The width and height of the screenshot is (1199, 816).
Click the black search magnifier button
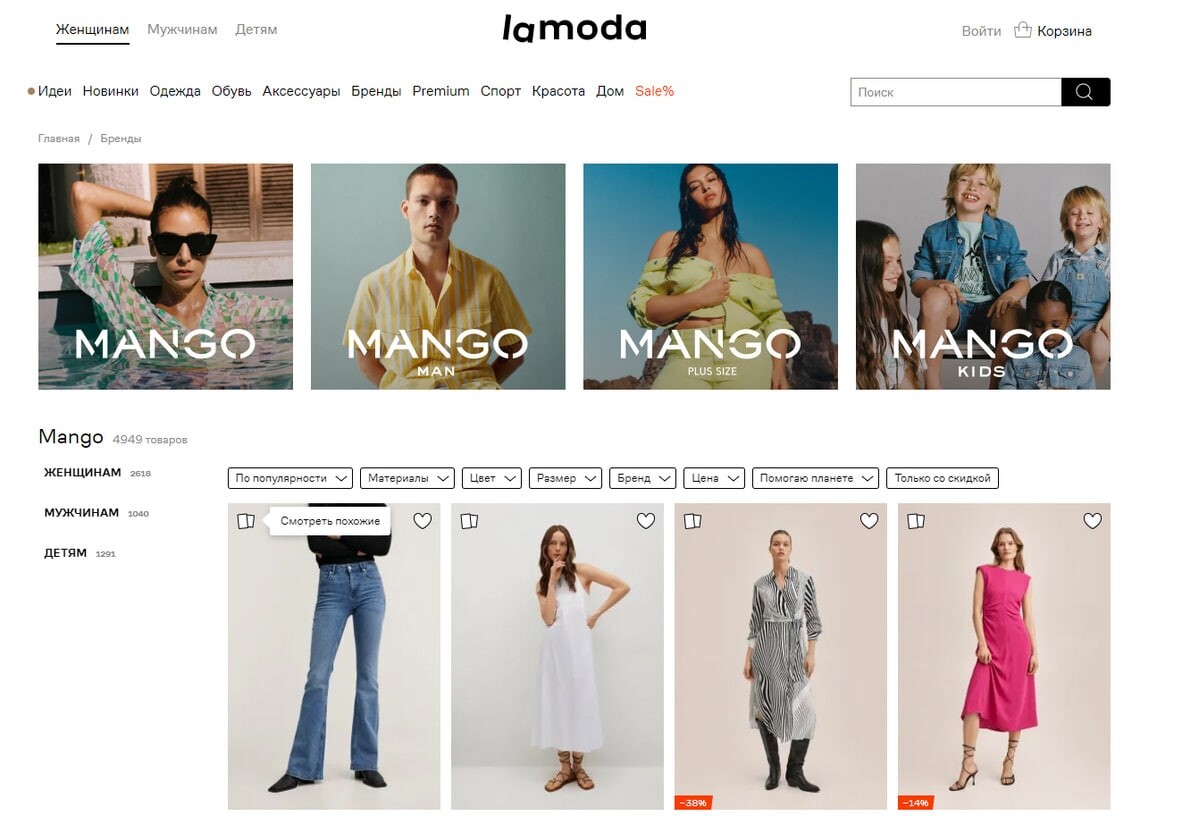[x=1085, y=92]
